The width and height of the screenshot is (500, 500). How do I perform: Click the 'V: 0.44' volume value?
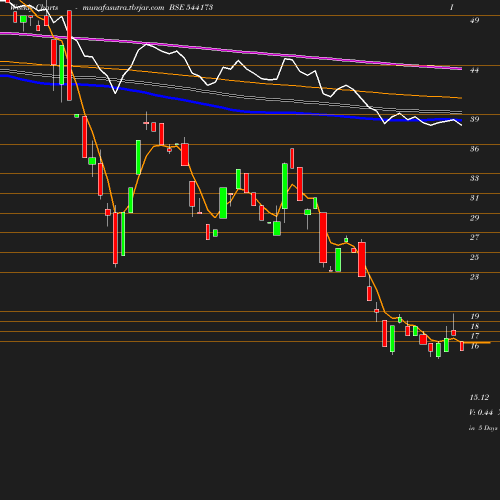481,413
